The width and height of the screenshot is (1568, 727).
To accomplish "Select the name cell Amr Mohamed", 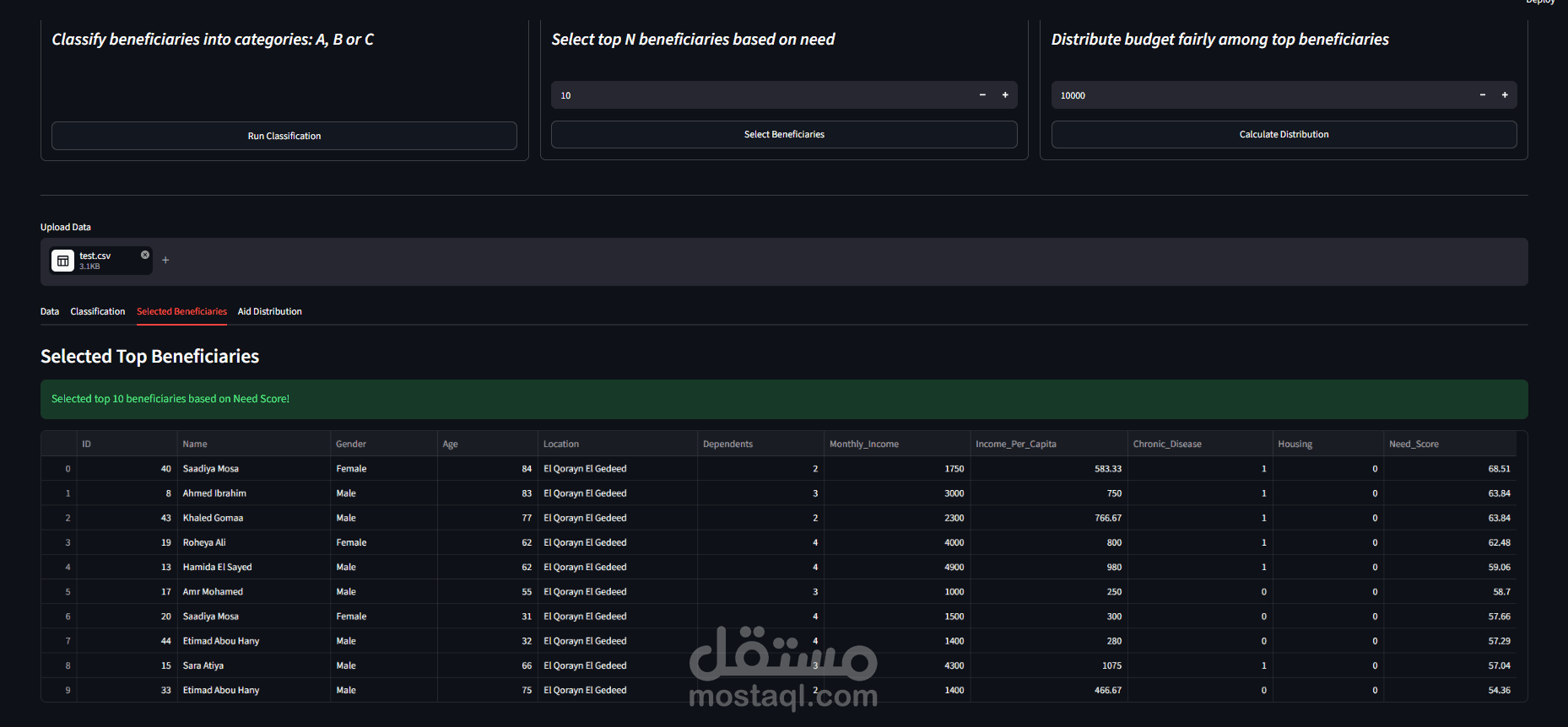I will coord(254,591).
